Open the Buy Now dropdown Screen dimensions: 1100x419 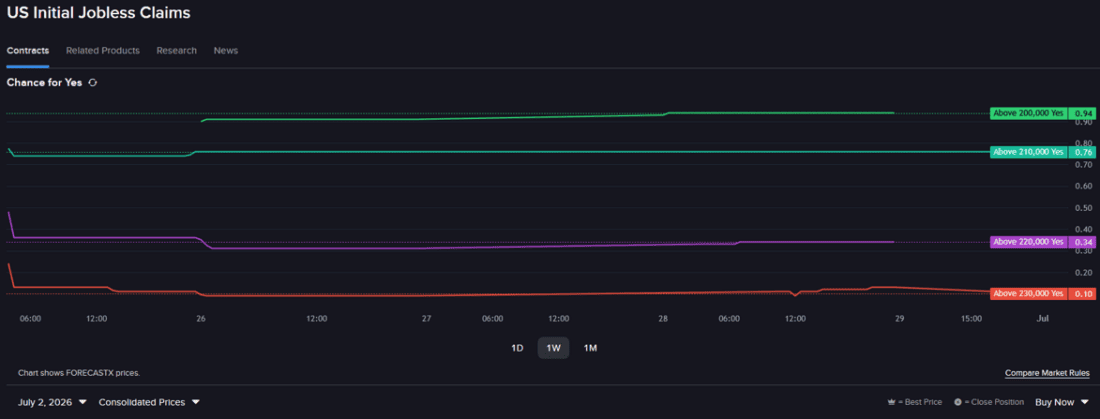[1062, 402]
